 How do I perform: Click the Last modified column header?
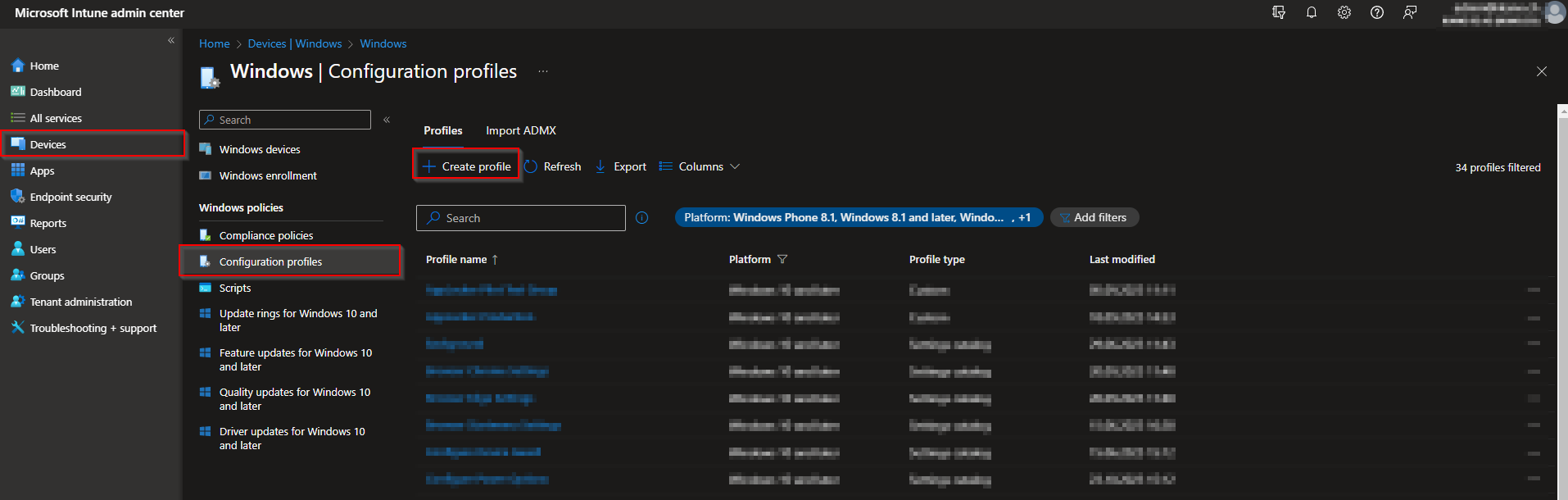click(x=1122, y=259)
